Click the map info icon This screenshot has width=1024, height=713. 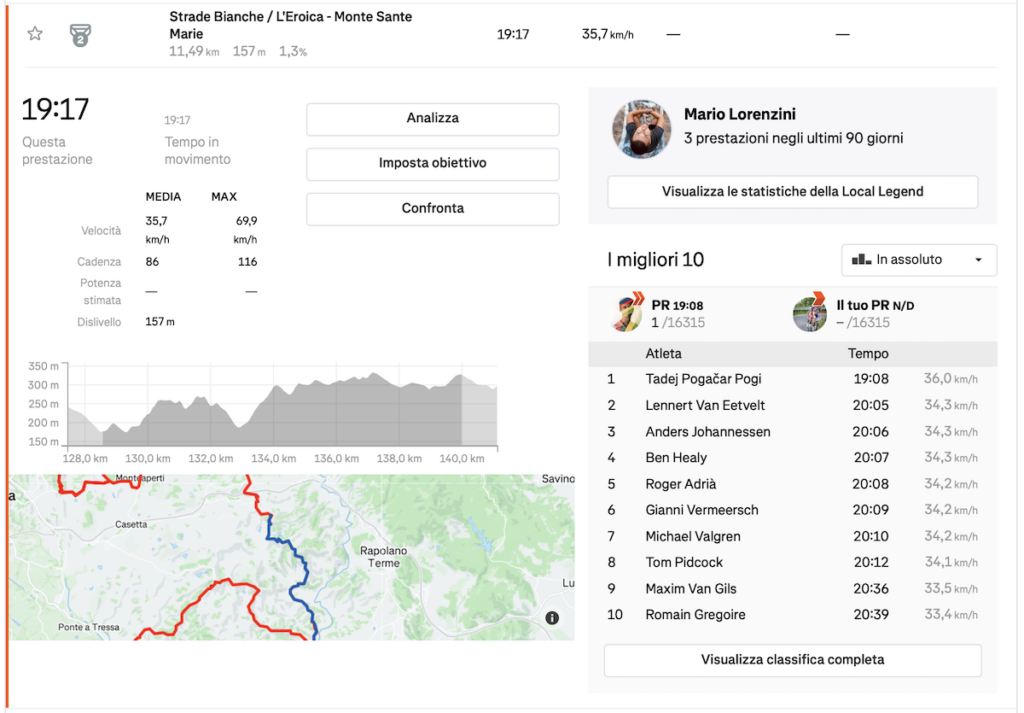pos(552,619)
